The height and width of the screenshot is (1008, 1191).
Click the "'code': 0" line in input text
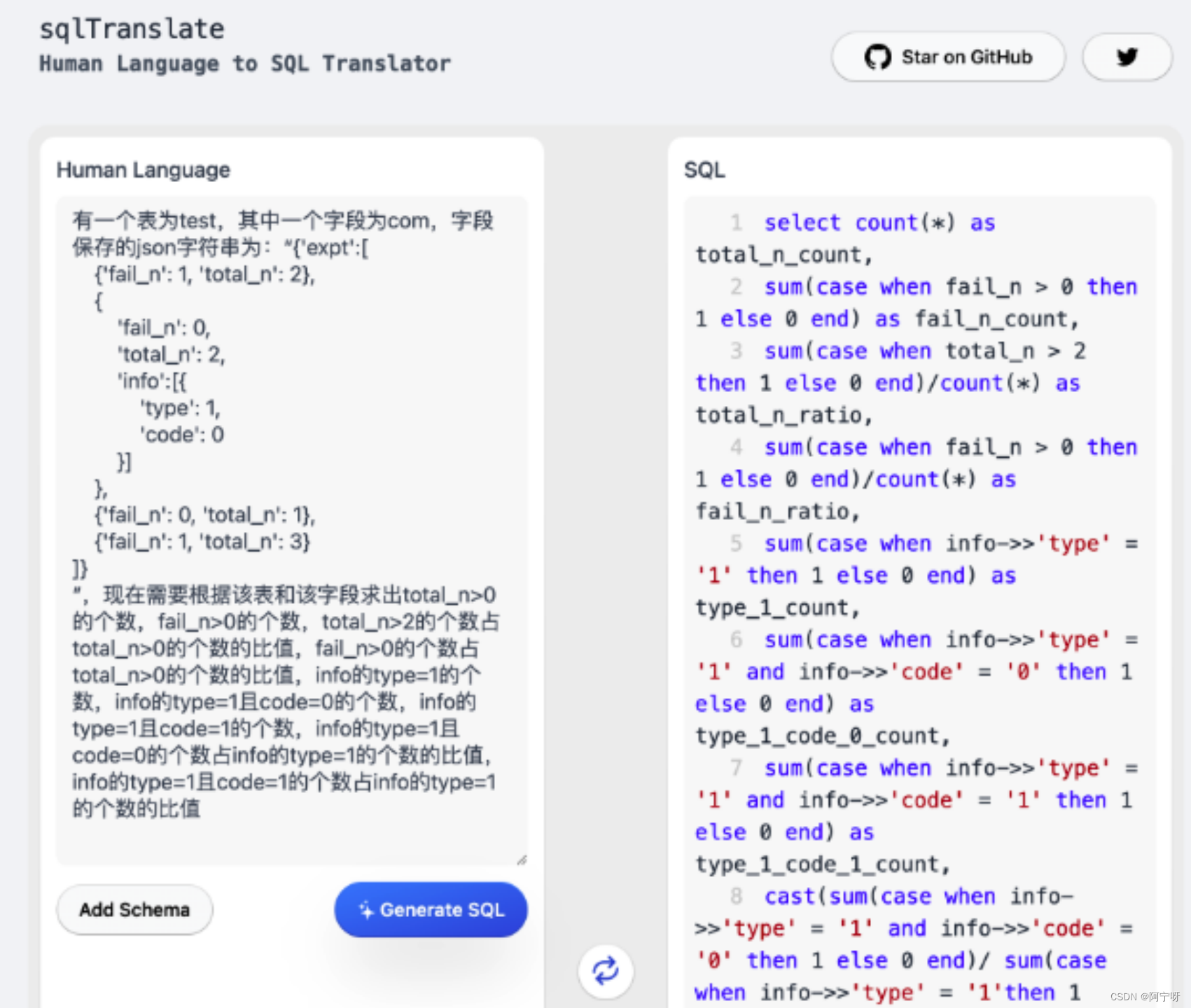(182, 435)
